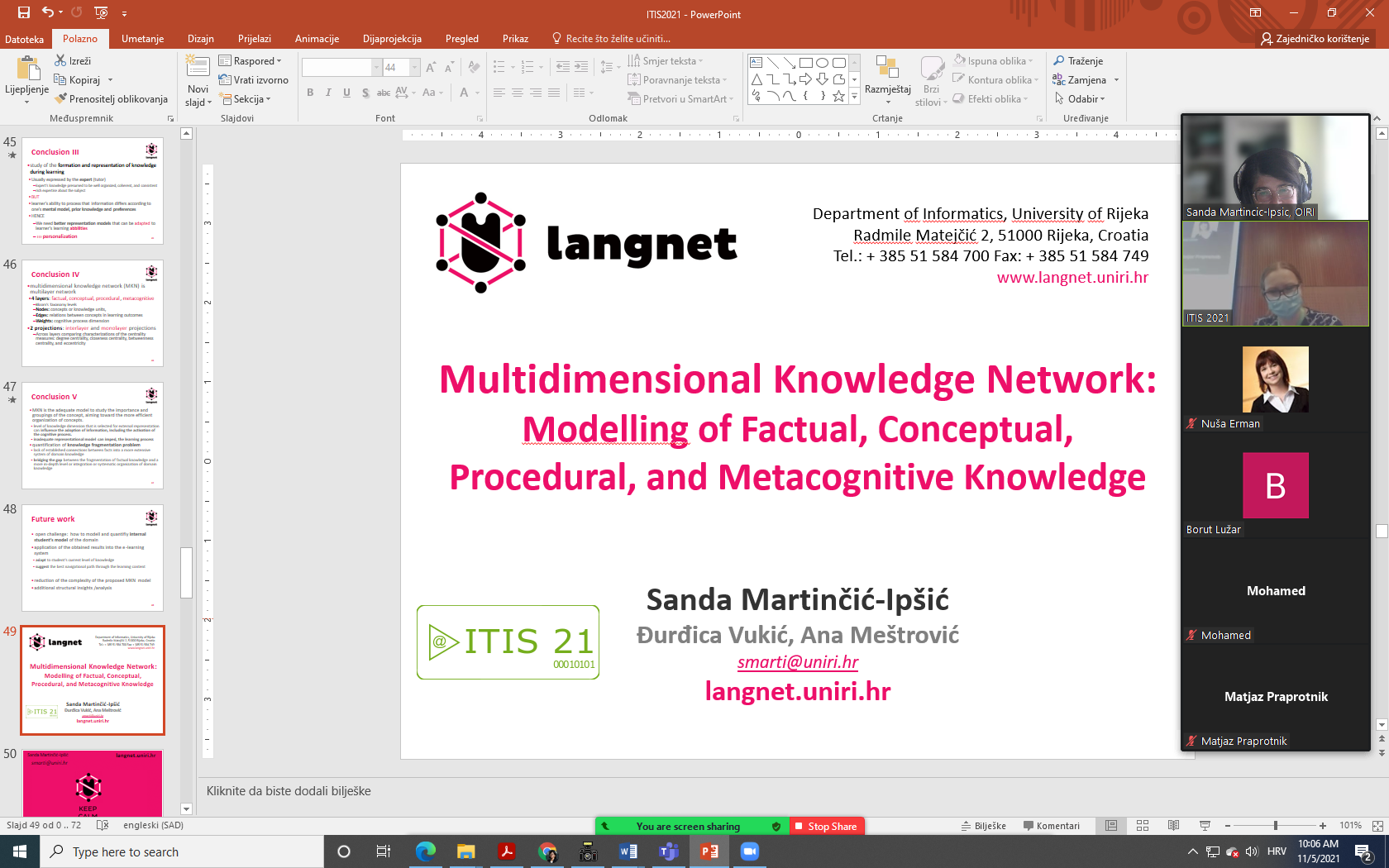
Task: Open the font size dropdown showing 44
Action: pyautogui.click(x=414, y=68)
